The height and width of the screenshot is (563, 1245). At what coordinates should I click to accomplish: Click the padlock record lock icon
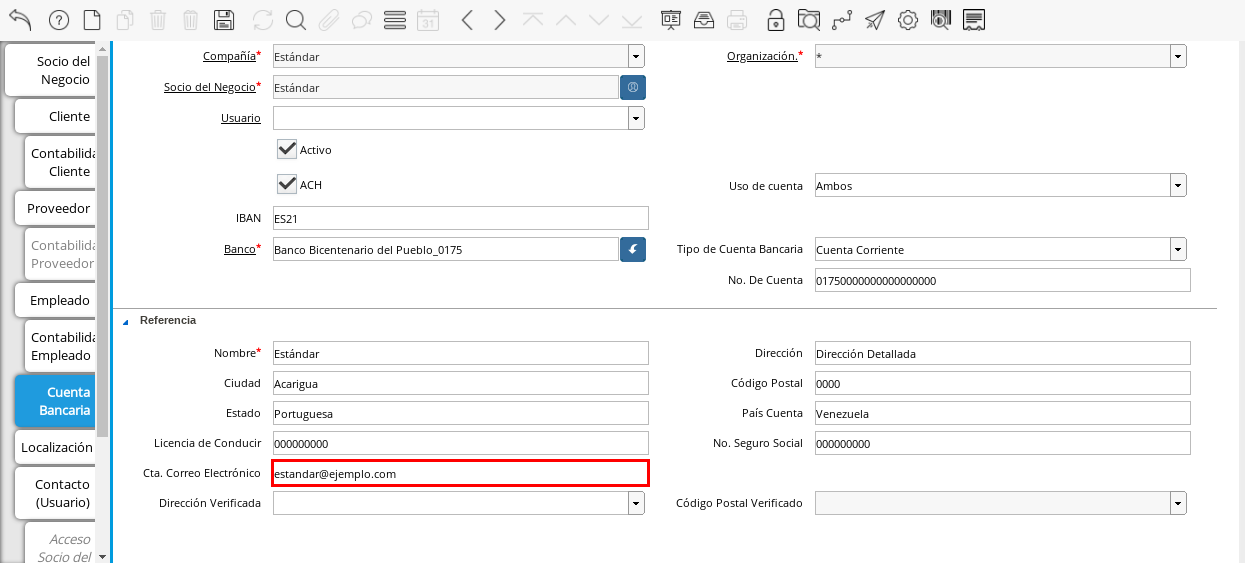click(776, 20)
